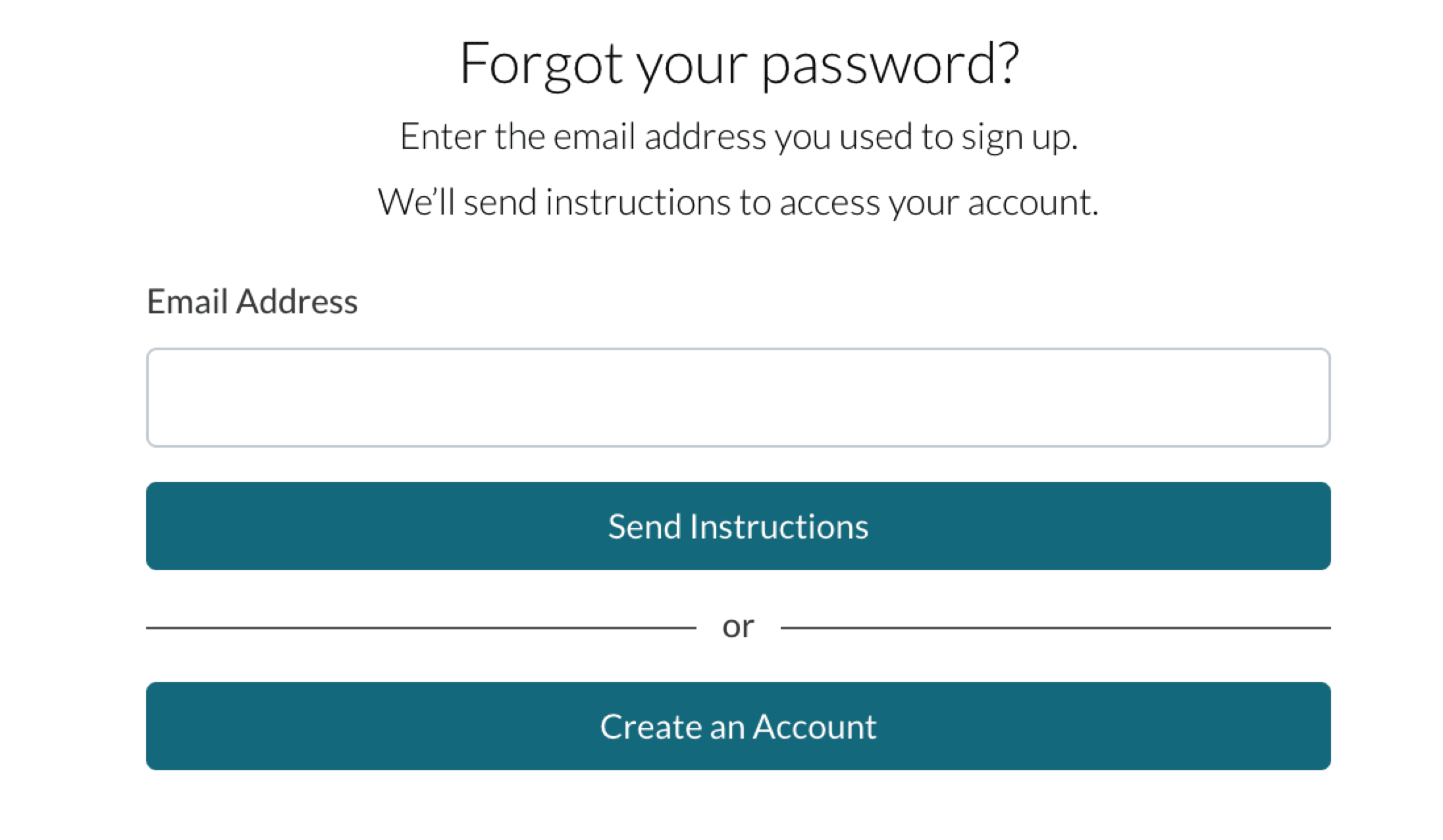
Task: Select the "Create an Account" button label text
Action: point(738,727)
